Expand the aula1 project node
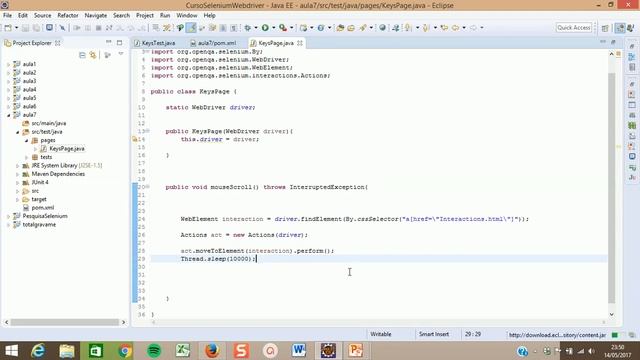 (x=9, y=64)
